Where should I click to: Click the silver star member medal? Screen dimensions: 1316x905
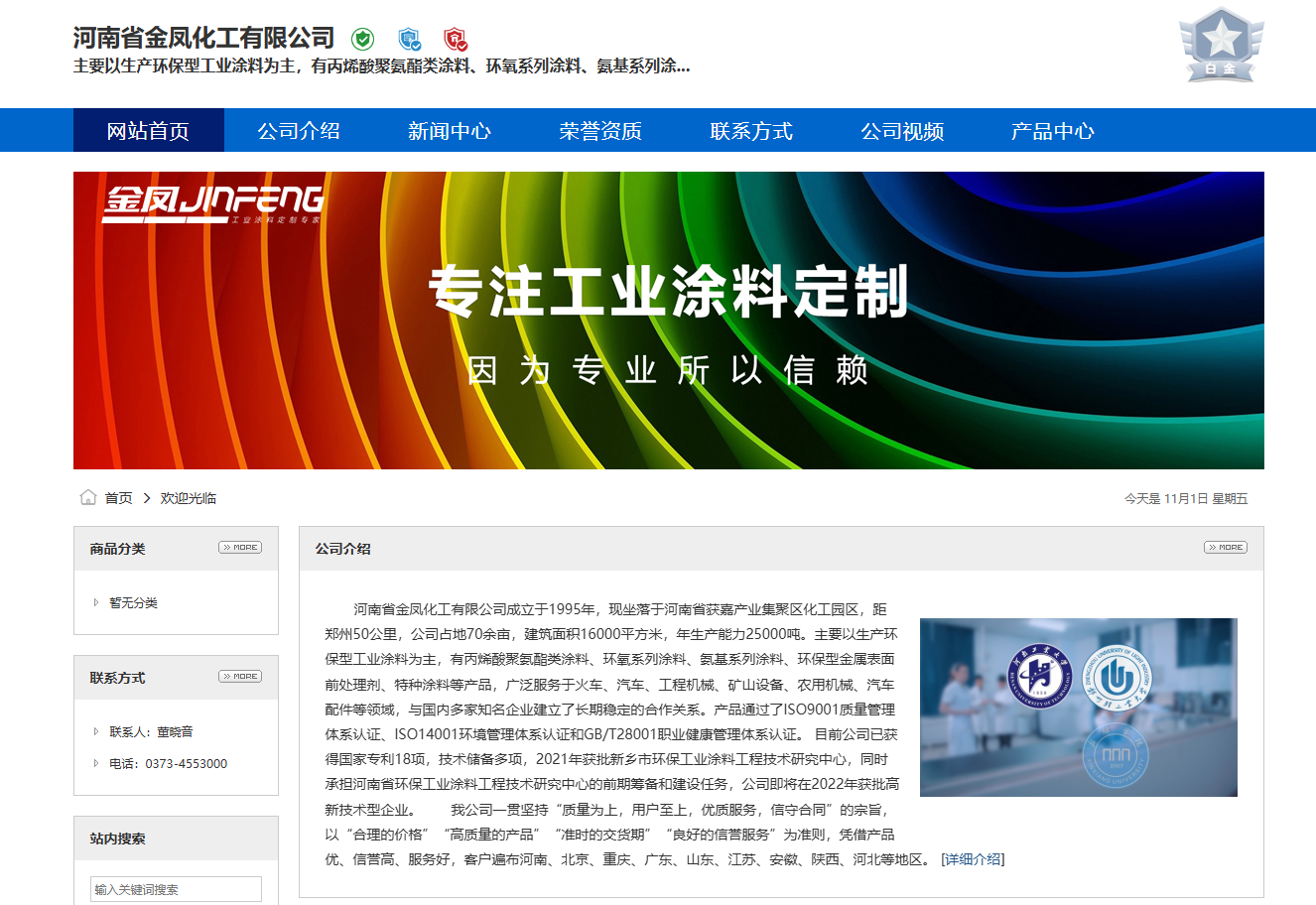(1221, 46)
